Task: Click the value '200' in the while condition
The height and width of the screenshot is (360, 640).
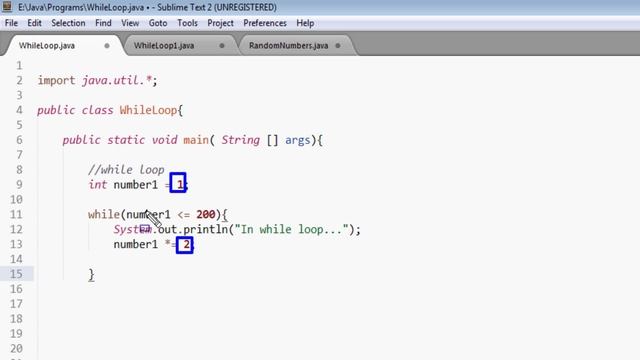Action: click(x=205, y=214)
